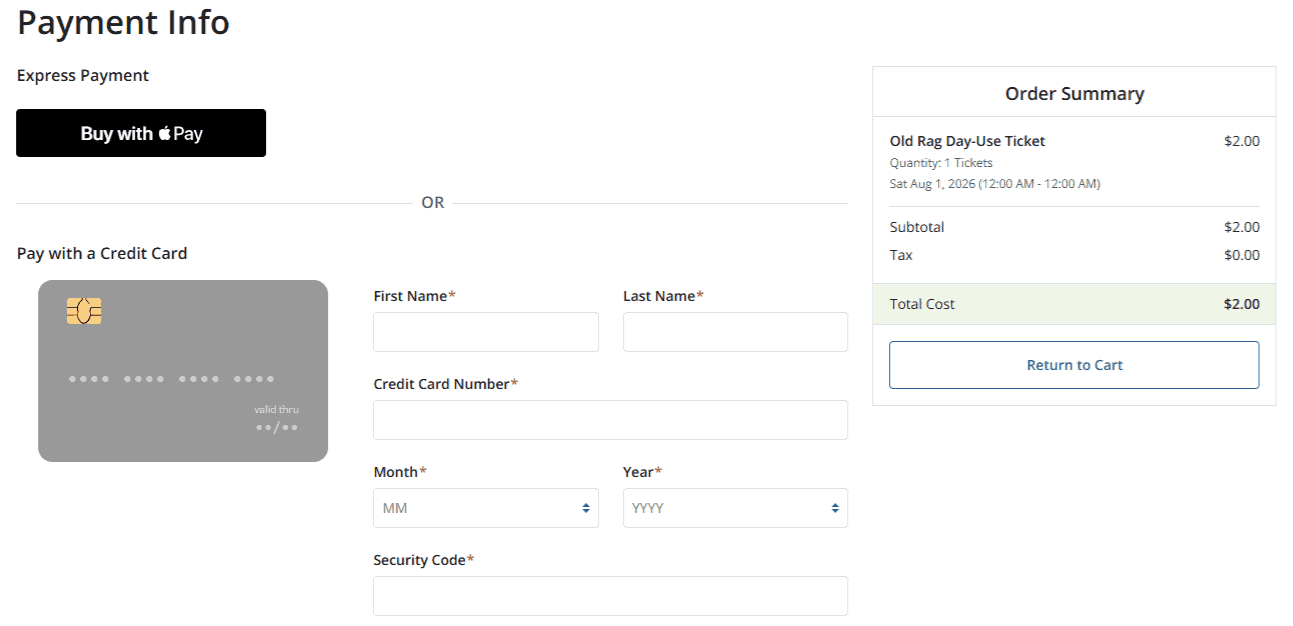Click the Order Summary heading
Viewport: 1293px width, 626px height.
point(1074,93)
